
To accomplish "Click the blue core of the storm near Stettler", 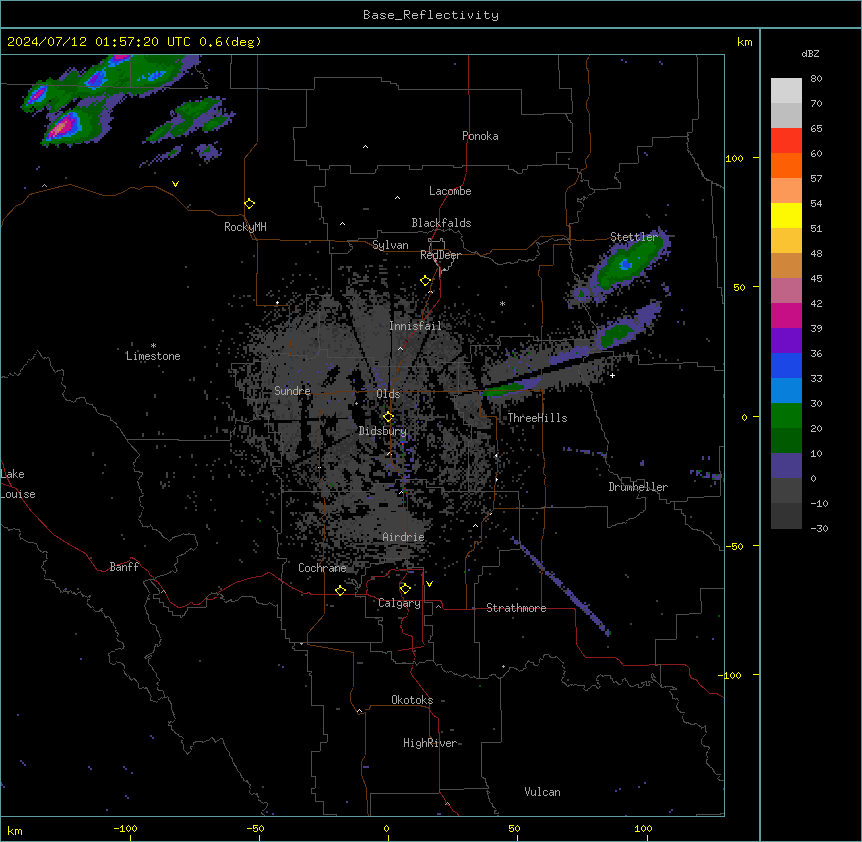I will (x=625, y=265).
